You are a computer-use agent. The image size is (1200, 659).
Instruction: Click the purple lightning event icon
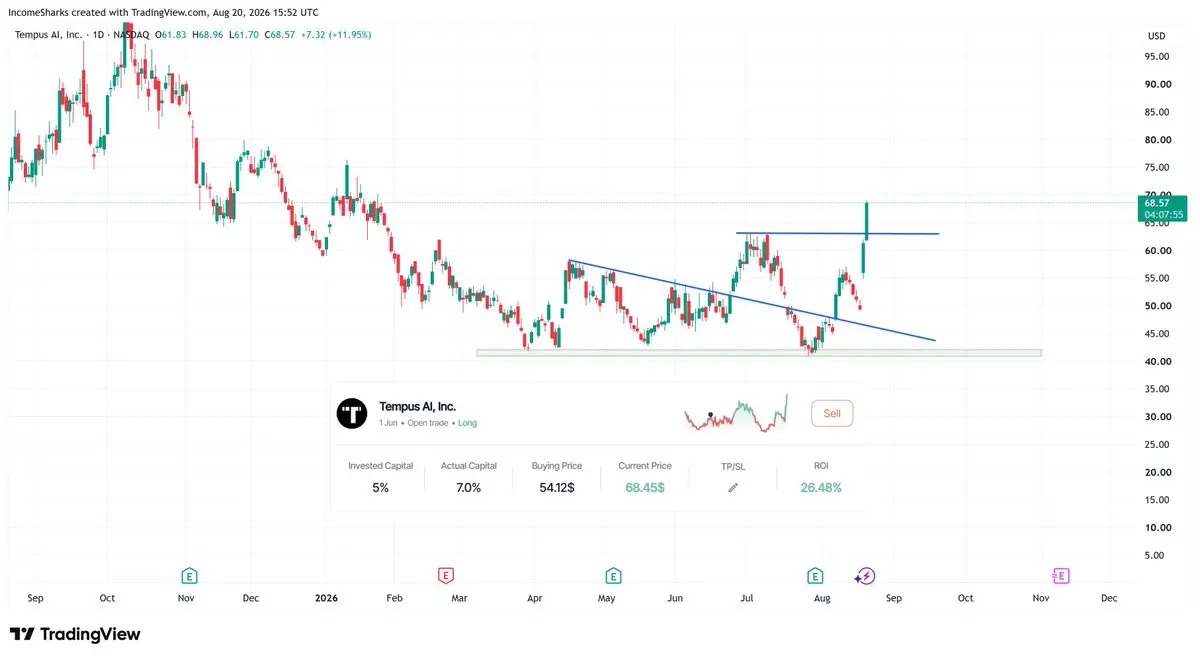click(865, 575)
